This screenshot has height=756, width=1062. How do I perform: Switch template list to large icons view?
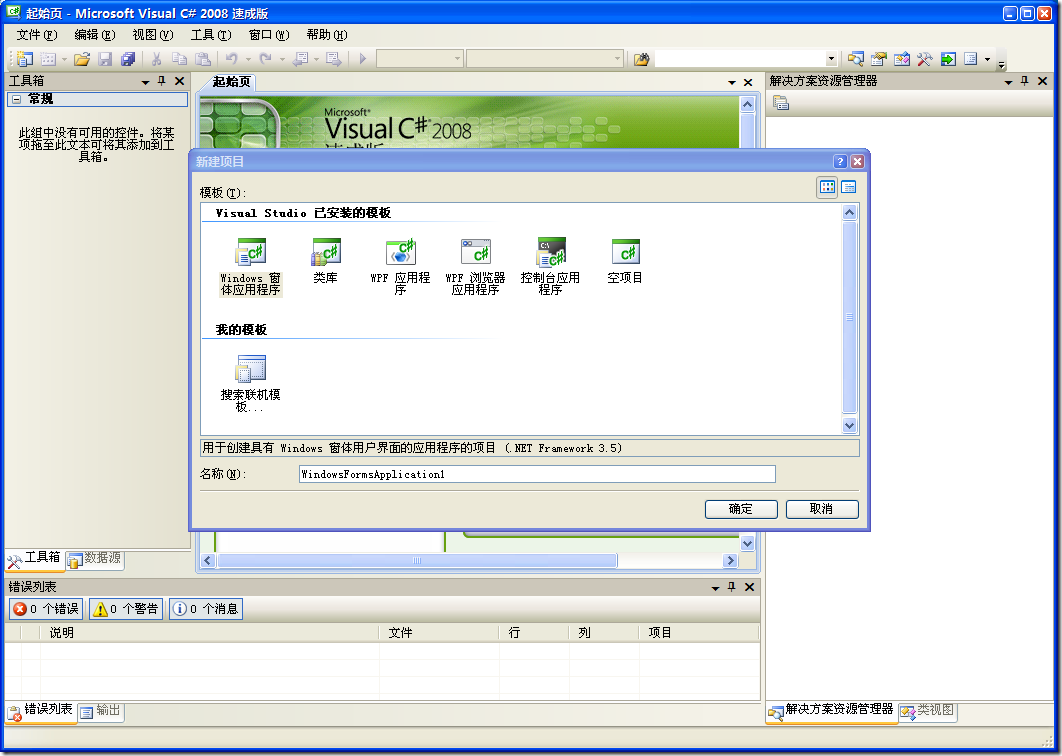(828, 187)
